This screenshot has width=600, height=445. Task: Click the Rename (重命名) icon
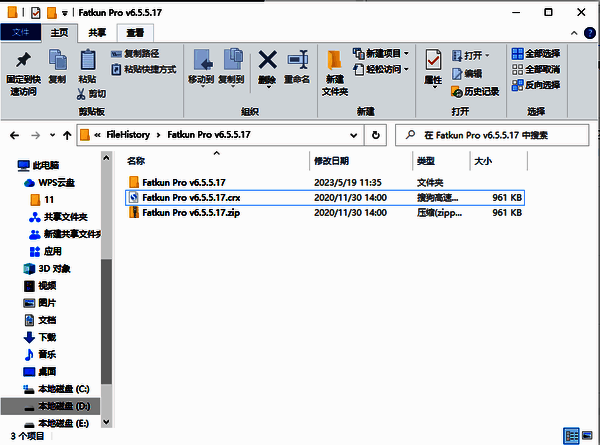(296, 66)
